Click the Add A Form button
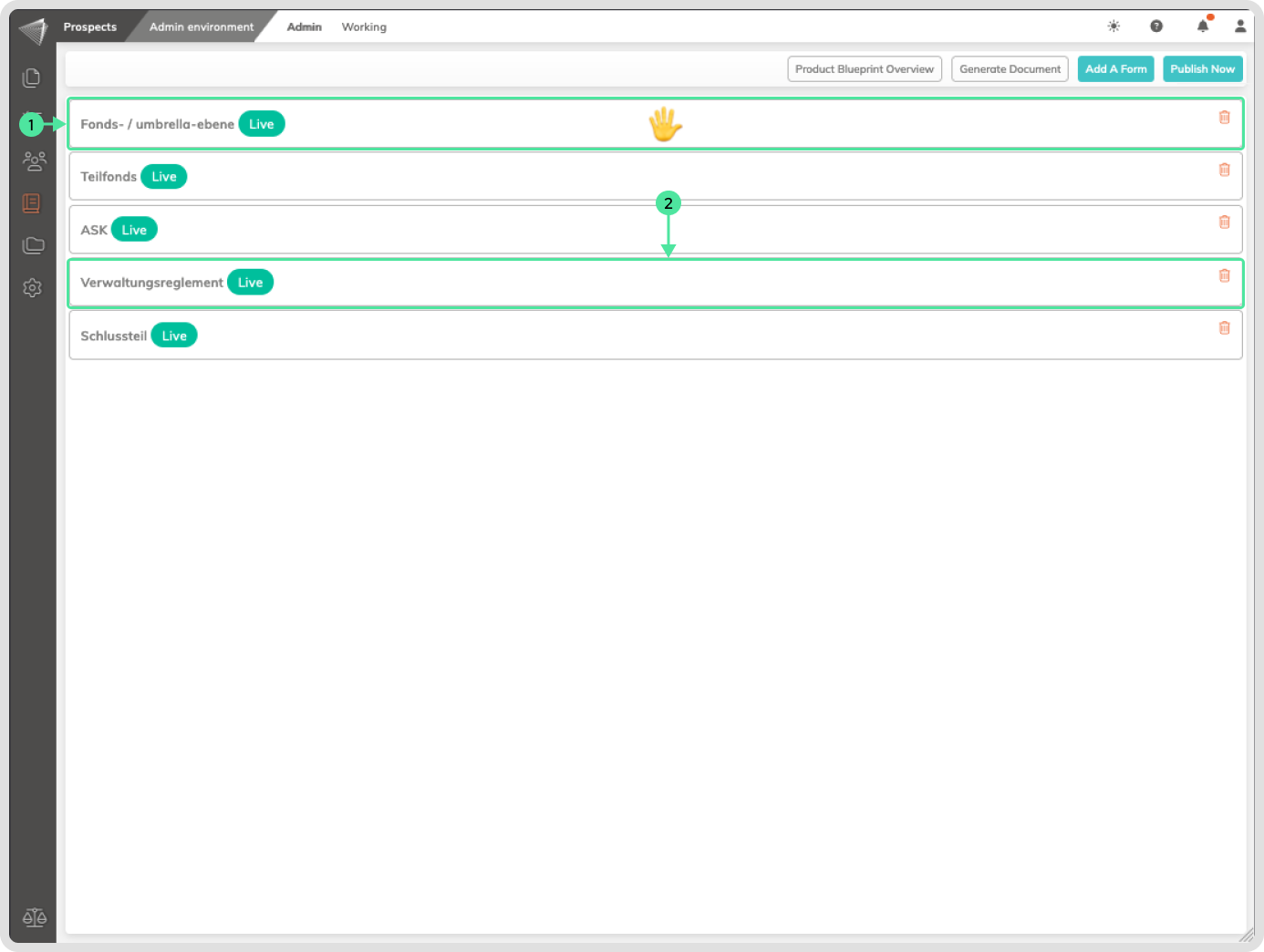Screen dimensions: 1264x952 tap(1115, 69)
